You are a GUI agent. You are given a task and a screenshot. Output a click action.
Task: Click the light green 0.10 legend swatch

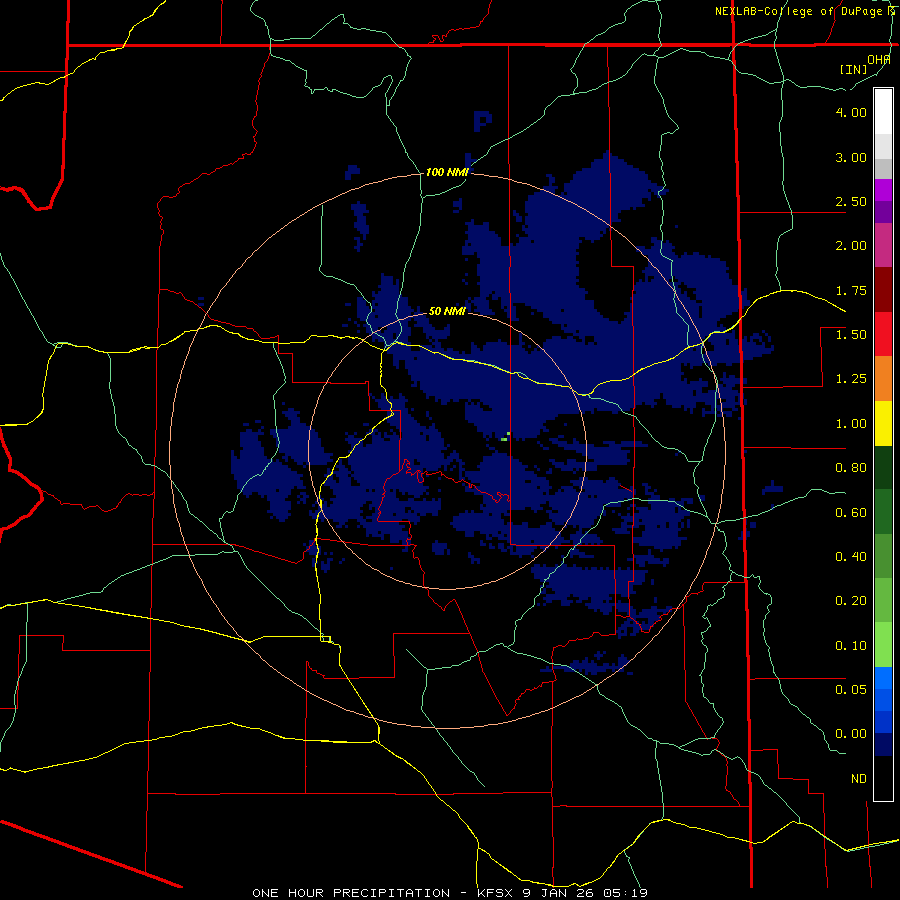pyautogui.click(x=883, y=645)
